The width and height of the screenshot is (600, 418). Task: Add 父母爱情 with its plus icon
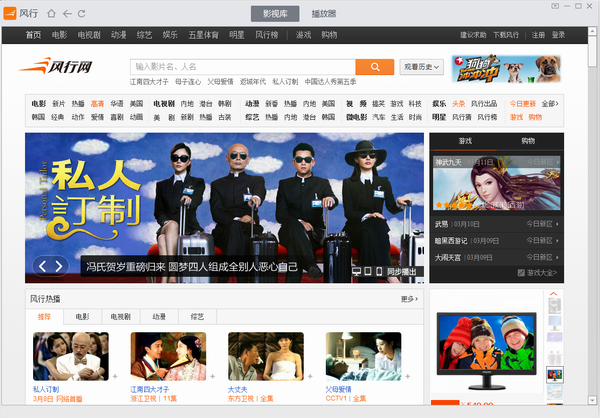[x=408, y=376]
